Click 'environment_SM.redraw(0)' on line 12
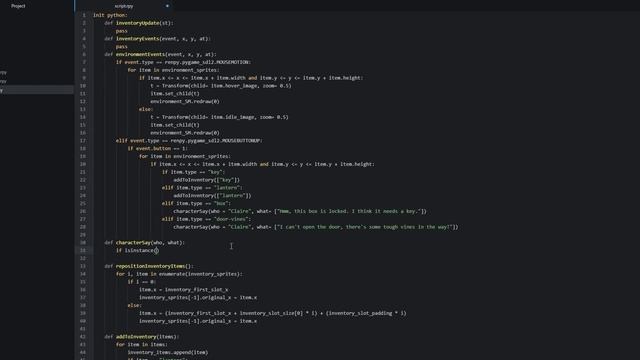This screenshot has width=640, height=360. point(185,101)
